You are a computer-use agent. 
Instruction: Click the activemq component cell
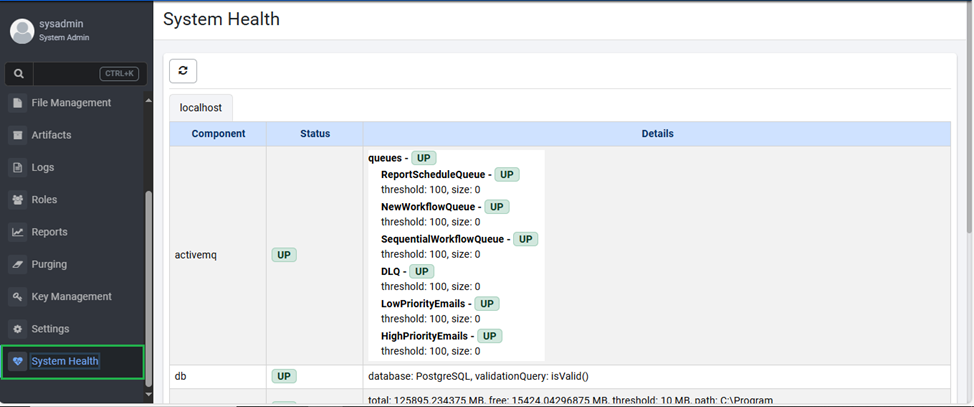pos(218,255)
